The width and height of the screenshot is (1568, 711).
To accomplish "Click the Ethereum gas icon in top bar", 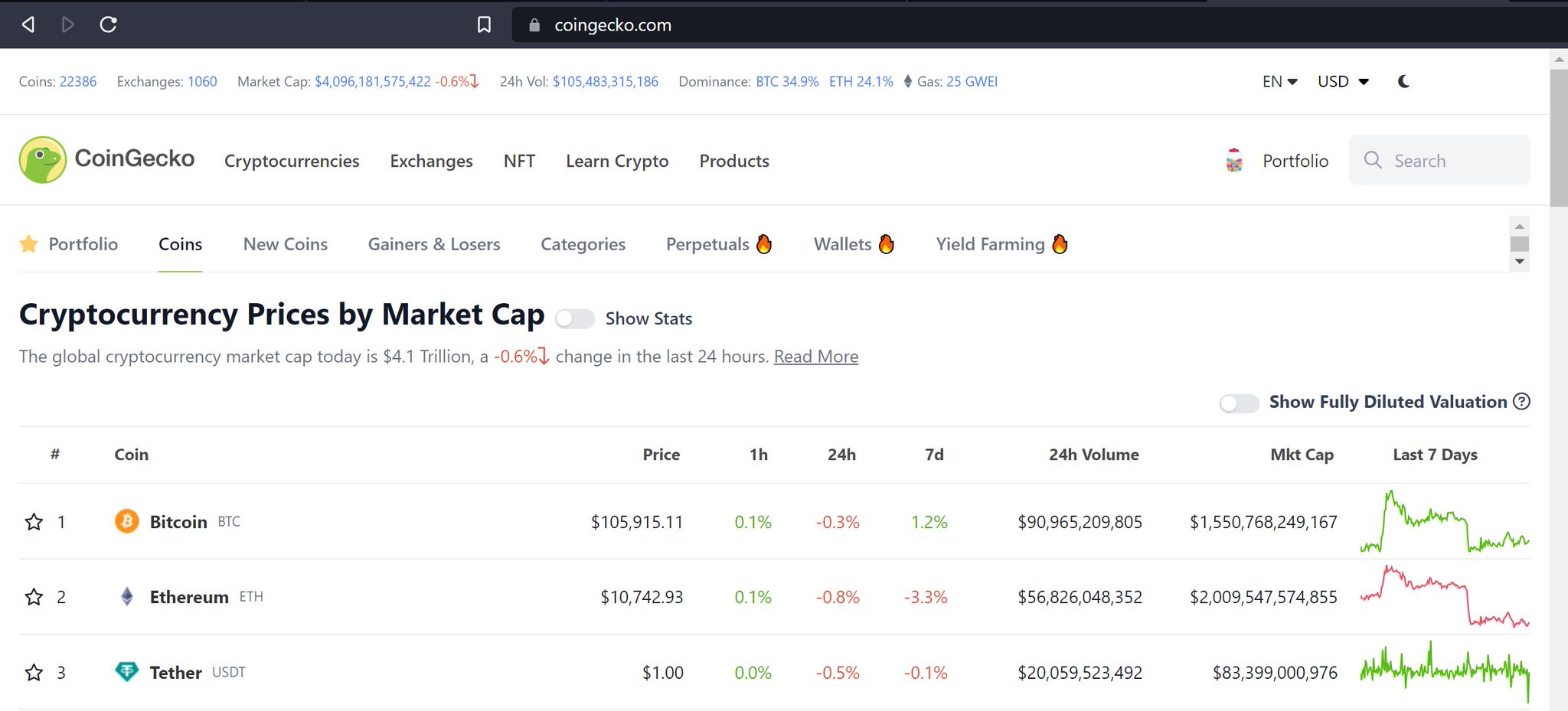I will click(907, 81).
